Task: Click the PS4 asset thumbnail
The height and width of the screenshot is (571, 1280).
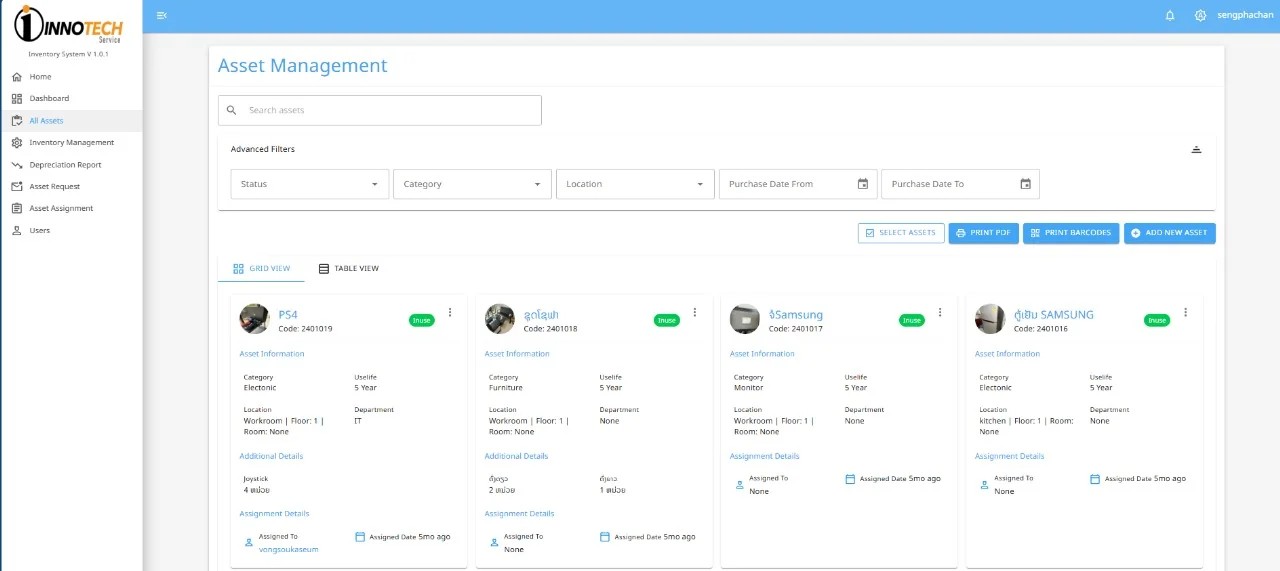Action: (x=255, y=319)
